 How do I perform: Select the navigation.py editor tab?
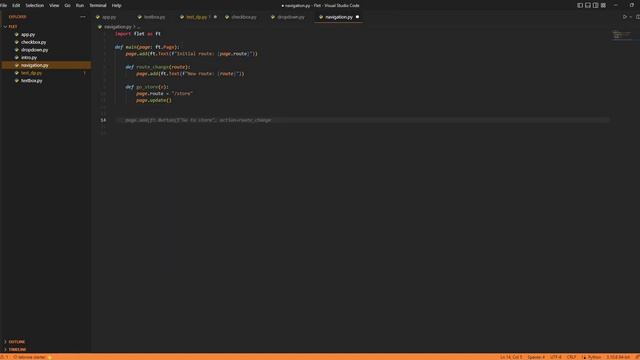(x=339, y=17)
